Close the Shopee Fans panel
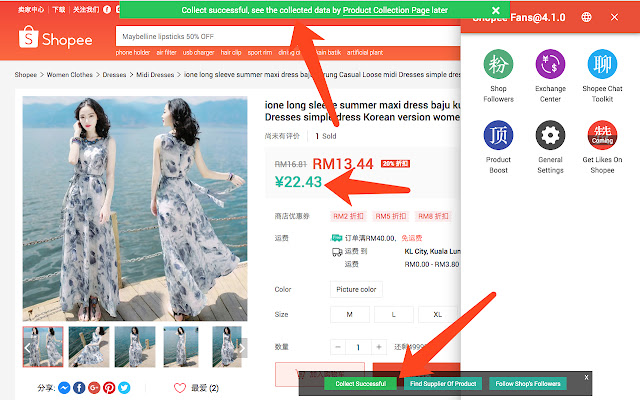Viewport: 640px width, 400px height. 614,17
